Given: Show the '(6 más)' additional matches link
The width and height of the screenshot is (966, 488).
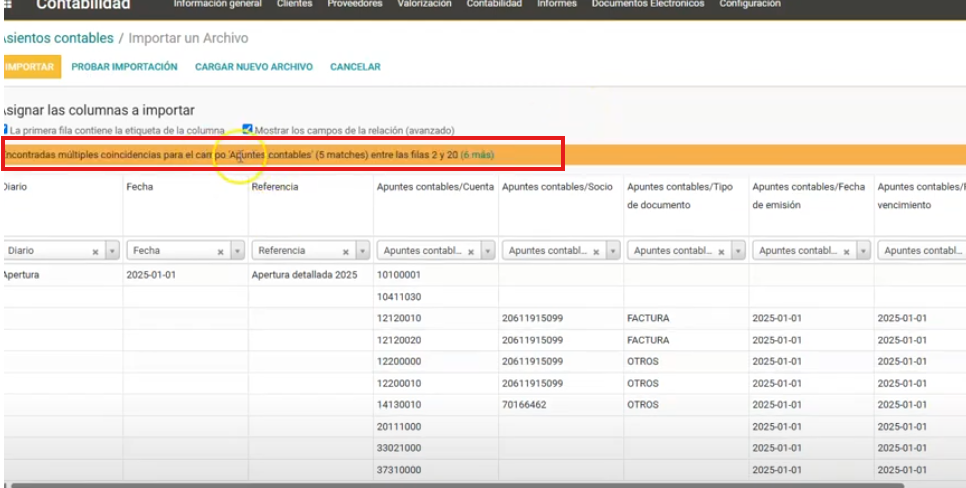Looking at the screenshot, I should tap(477, 155).
